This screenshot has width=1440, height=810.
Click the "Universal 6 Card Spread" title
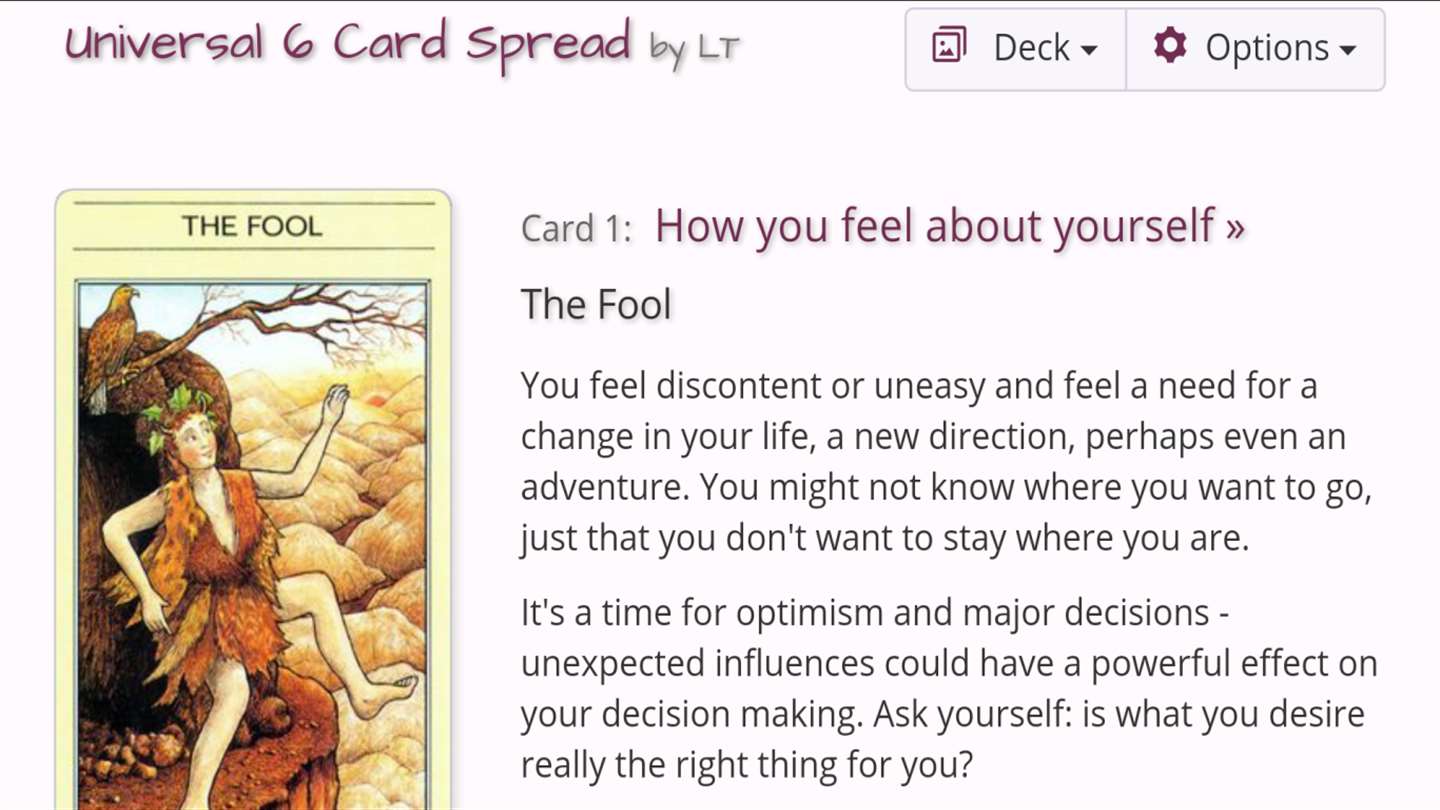coord(348,43)
